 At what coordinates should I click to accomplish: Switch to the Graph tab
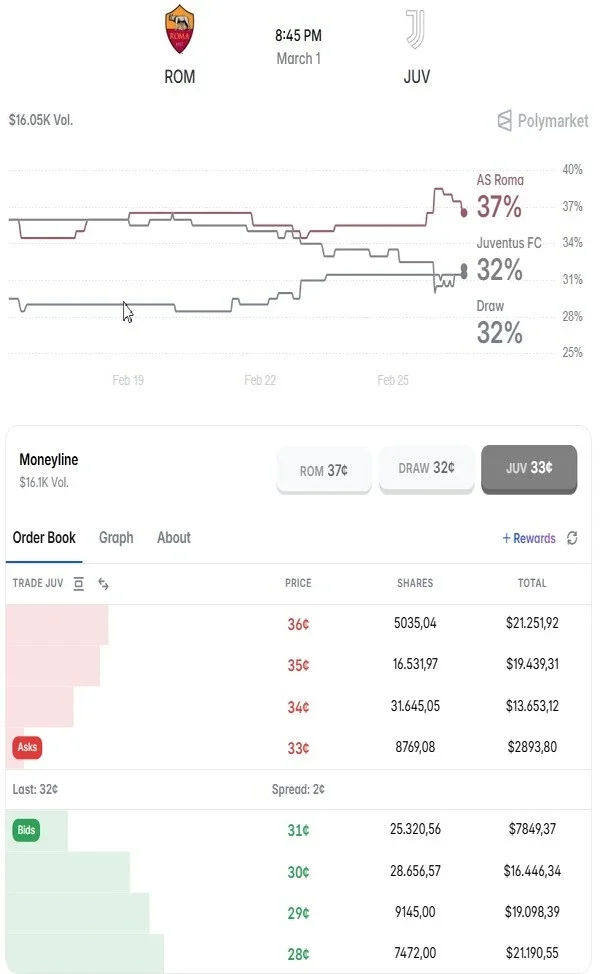pyautogui.click(x=116, y=538)
